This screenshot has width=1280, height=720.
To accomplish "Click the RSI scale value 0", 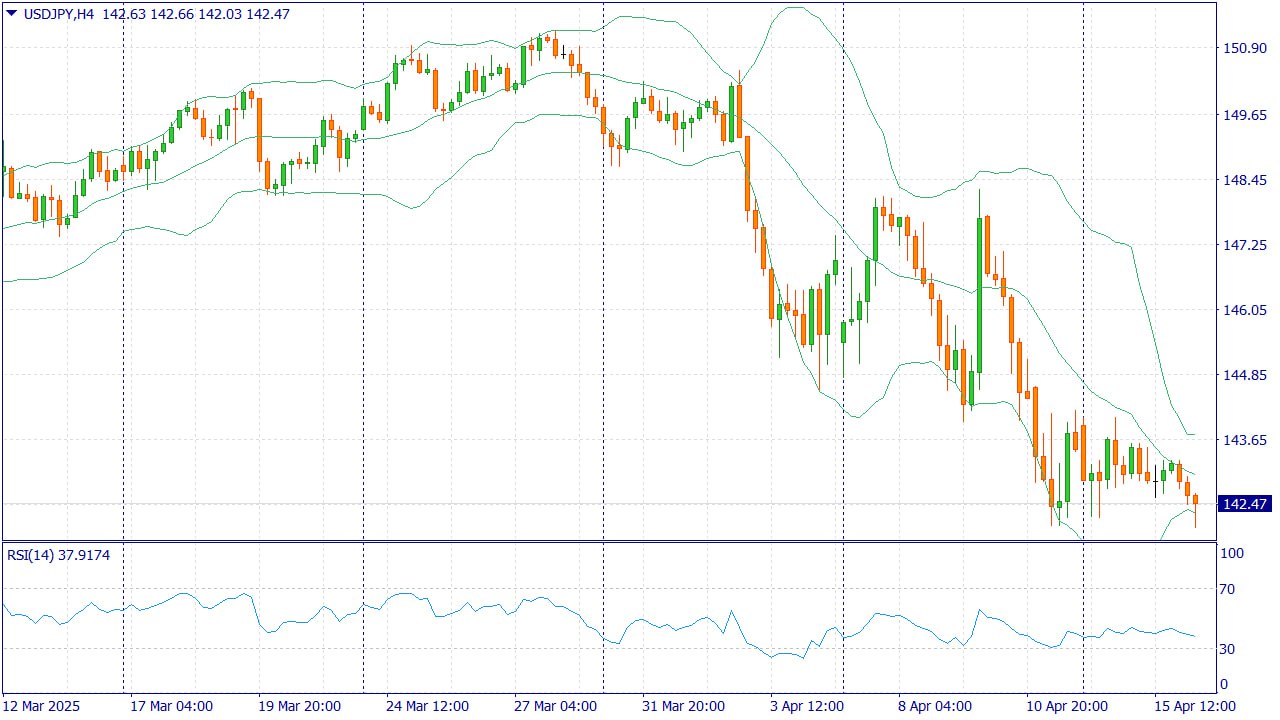I will 1225,685.
